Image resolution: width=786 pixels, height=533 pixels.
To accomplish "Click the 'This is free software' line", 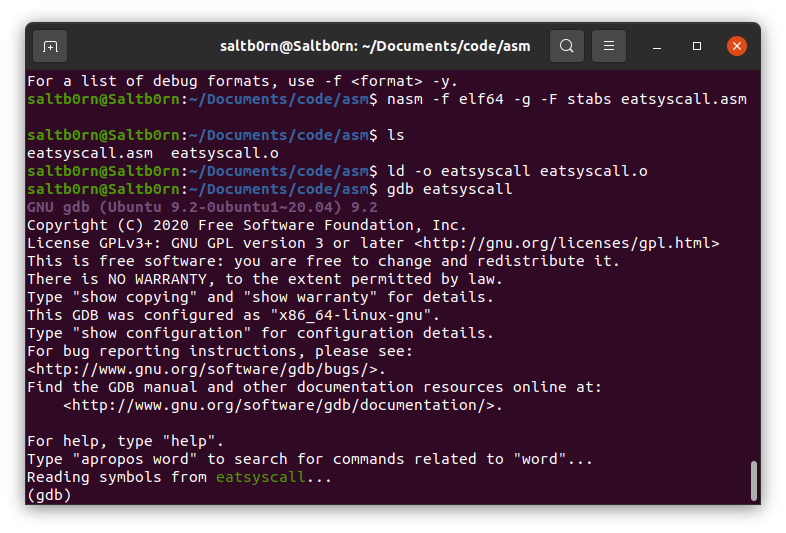I will 323,261.
